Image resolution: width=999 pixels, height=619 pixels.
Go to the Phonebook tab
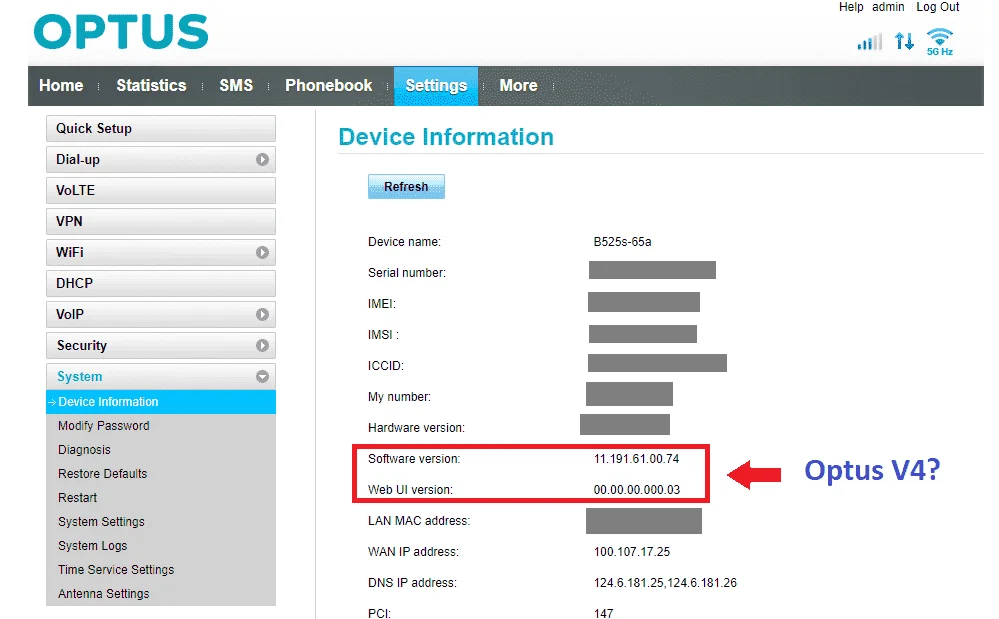point(329,85)
